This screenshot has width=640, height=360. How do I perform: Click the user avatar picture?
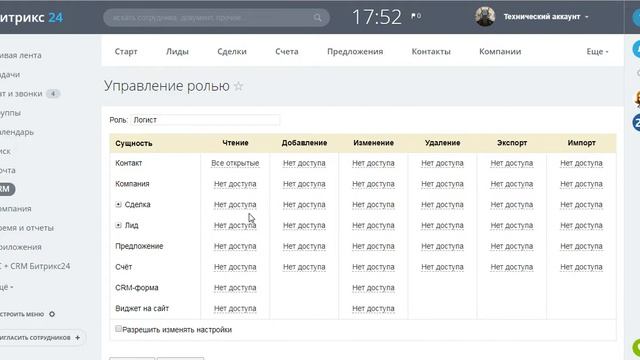(x=485, y=17)
